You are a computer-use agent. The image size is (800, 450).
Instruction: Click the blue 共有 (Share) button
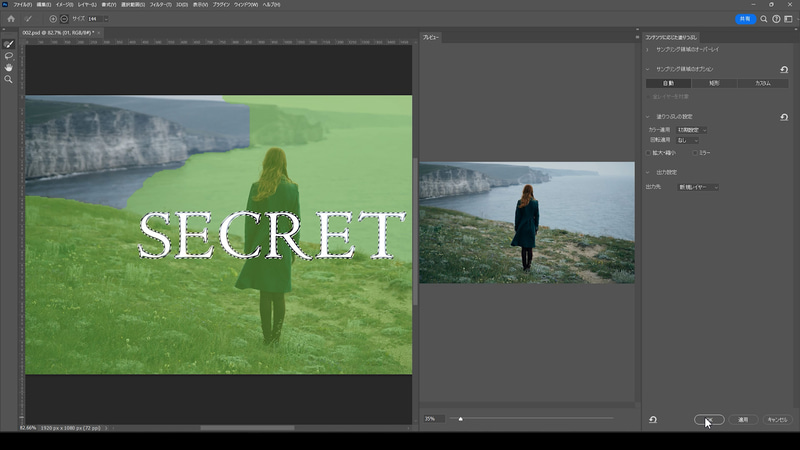(745, 19)
